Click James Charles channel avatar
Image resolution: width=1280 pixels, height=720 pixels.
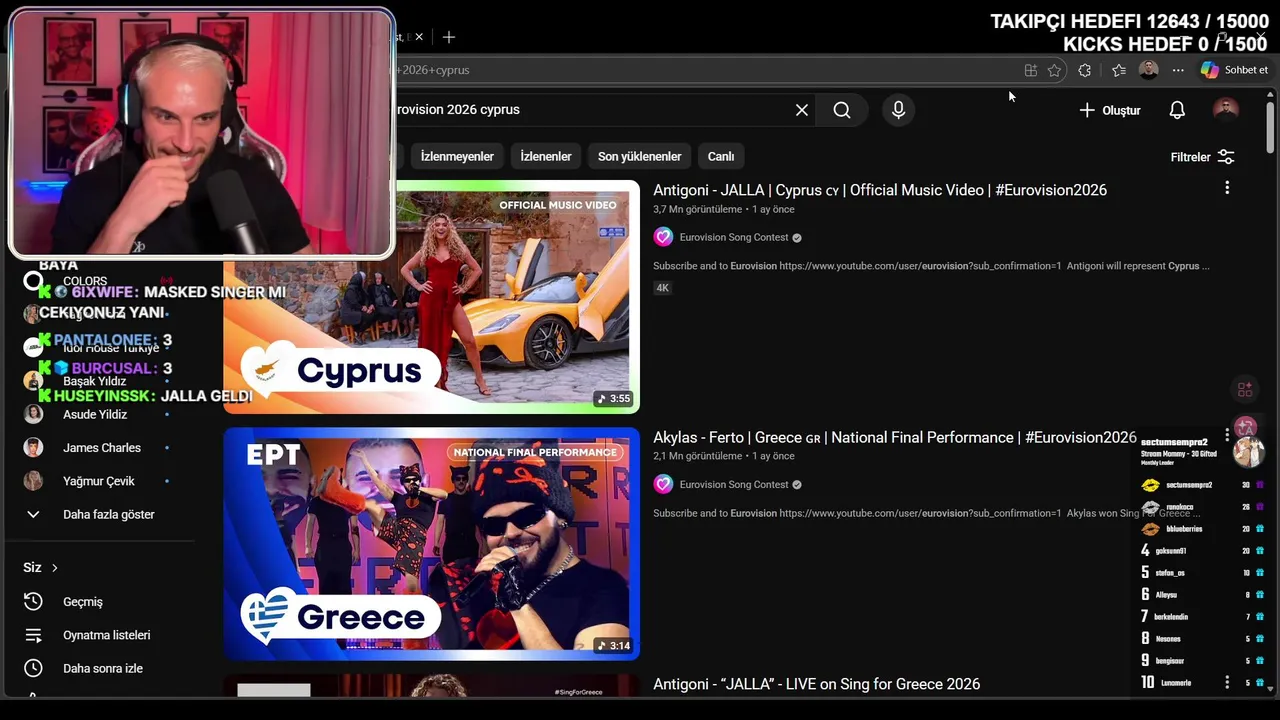(33, 448)
